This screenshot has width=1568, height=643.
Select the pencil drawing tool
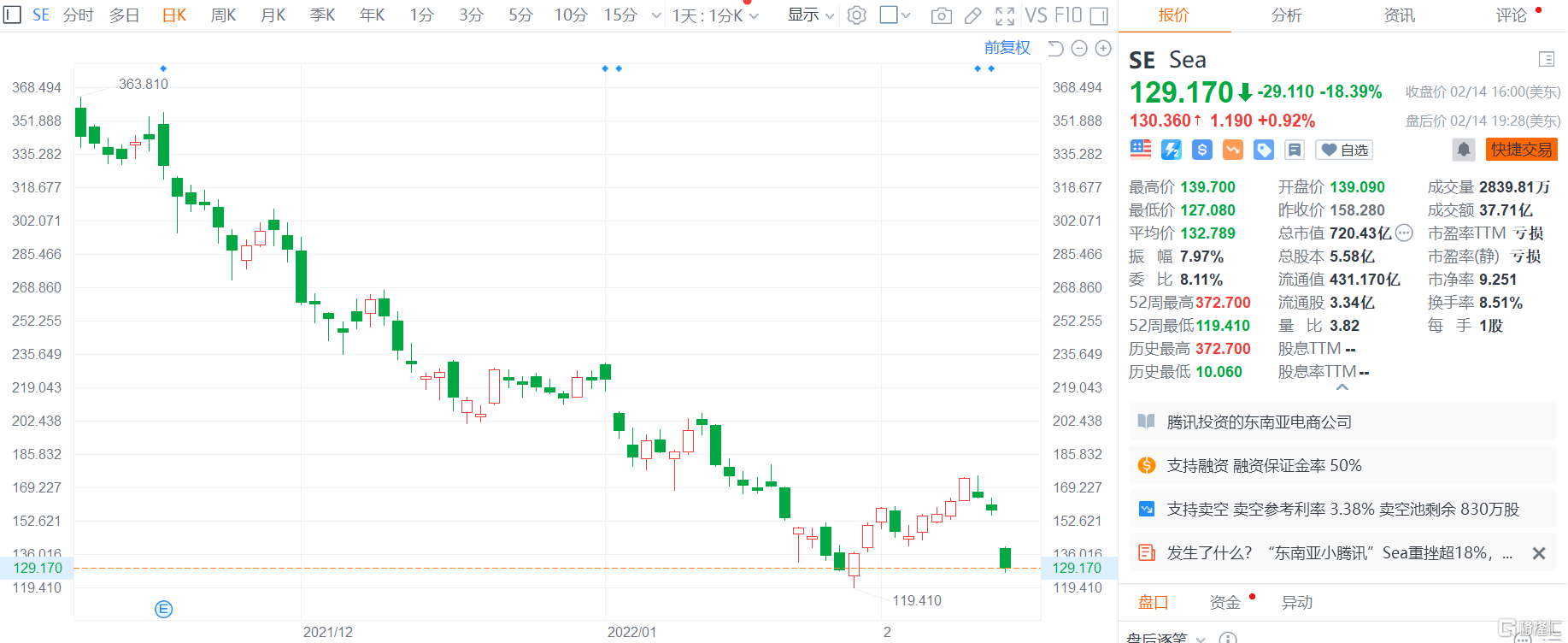tap(972, 15)
